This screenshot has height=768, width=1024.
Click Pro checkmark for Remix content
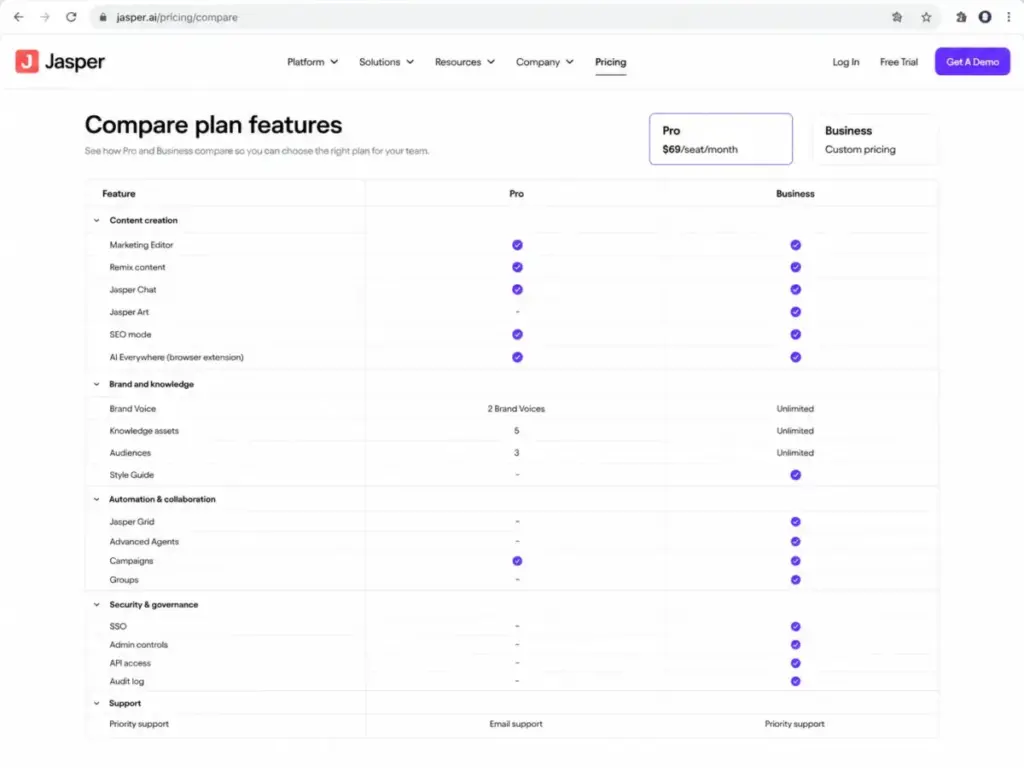517,267
